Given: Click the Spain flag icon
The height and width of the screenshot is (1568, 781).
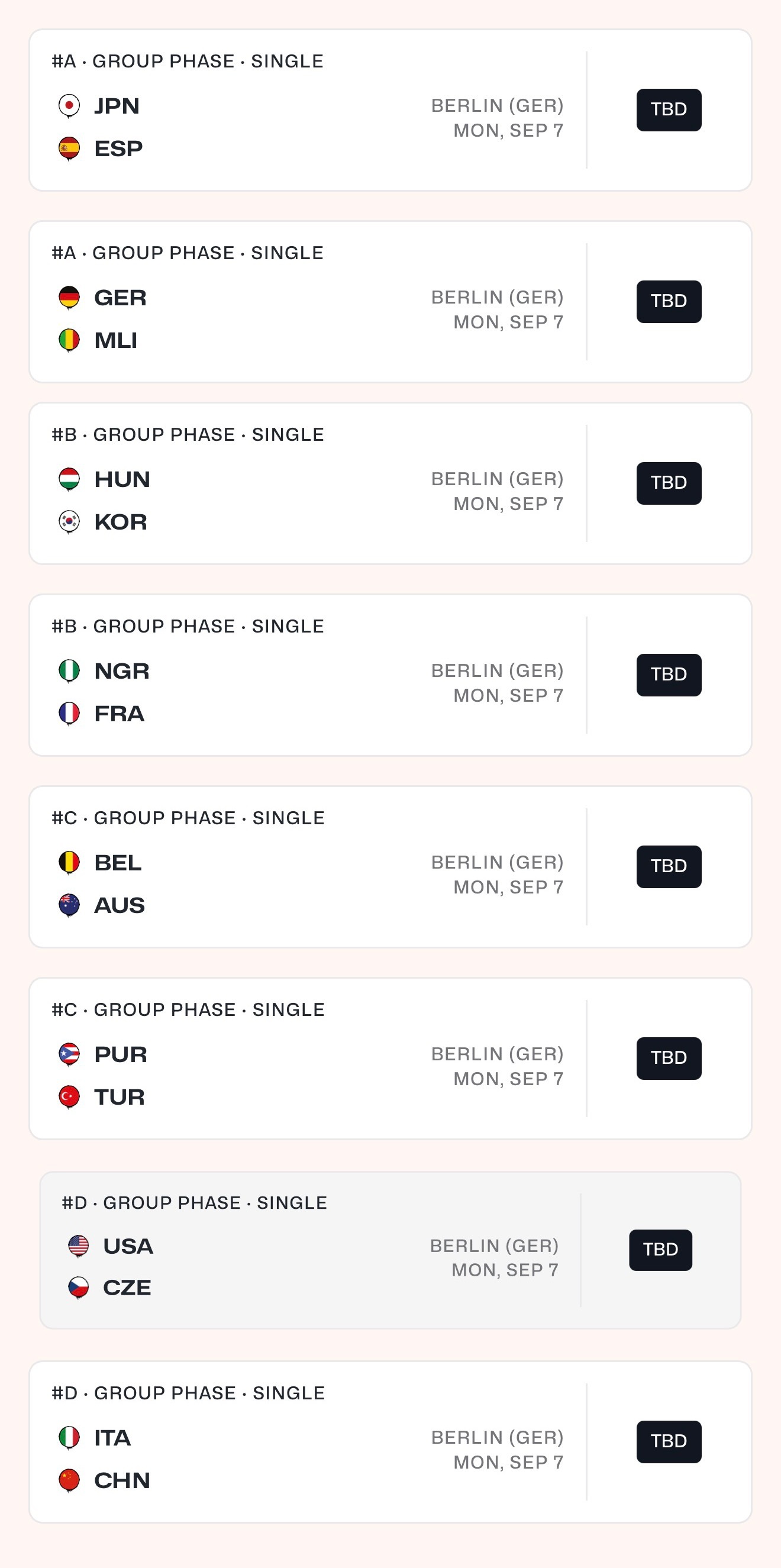Looking at the screenshot, I should (x=69, y=148).
